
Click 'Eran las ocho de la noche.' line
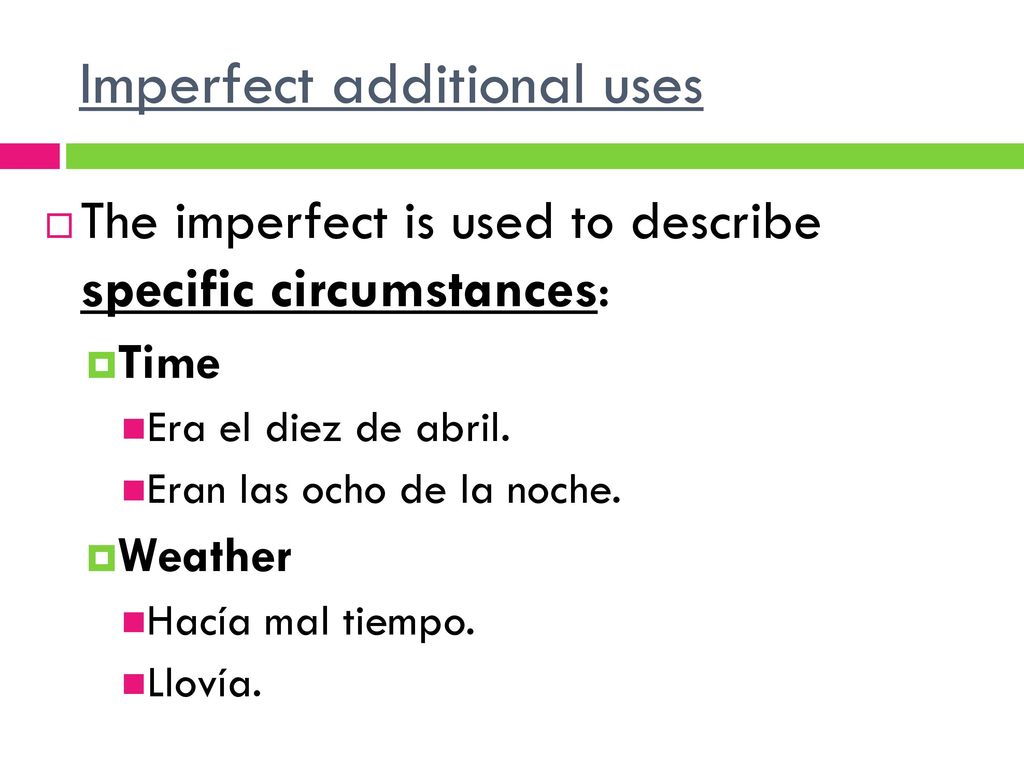[384, 490]
